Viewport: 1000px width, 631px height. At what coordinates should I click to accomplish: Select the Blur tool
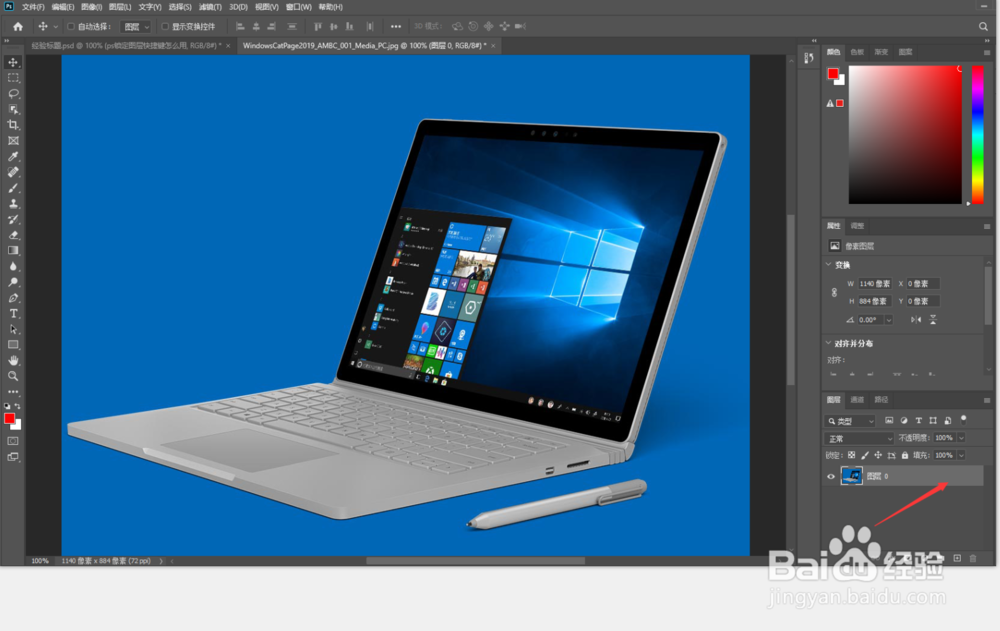(x=13, y=267)
